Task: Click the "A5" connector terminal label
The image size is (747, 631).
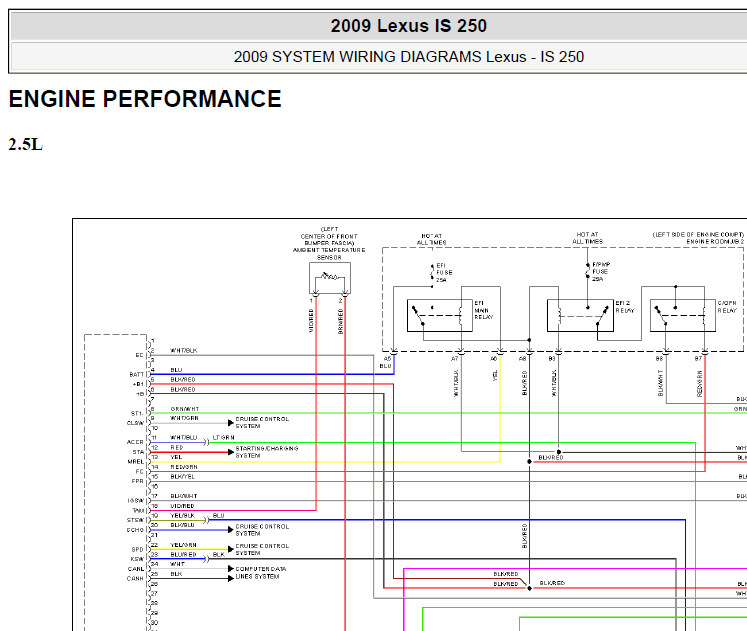Action: coord(387,359)
